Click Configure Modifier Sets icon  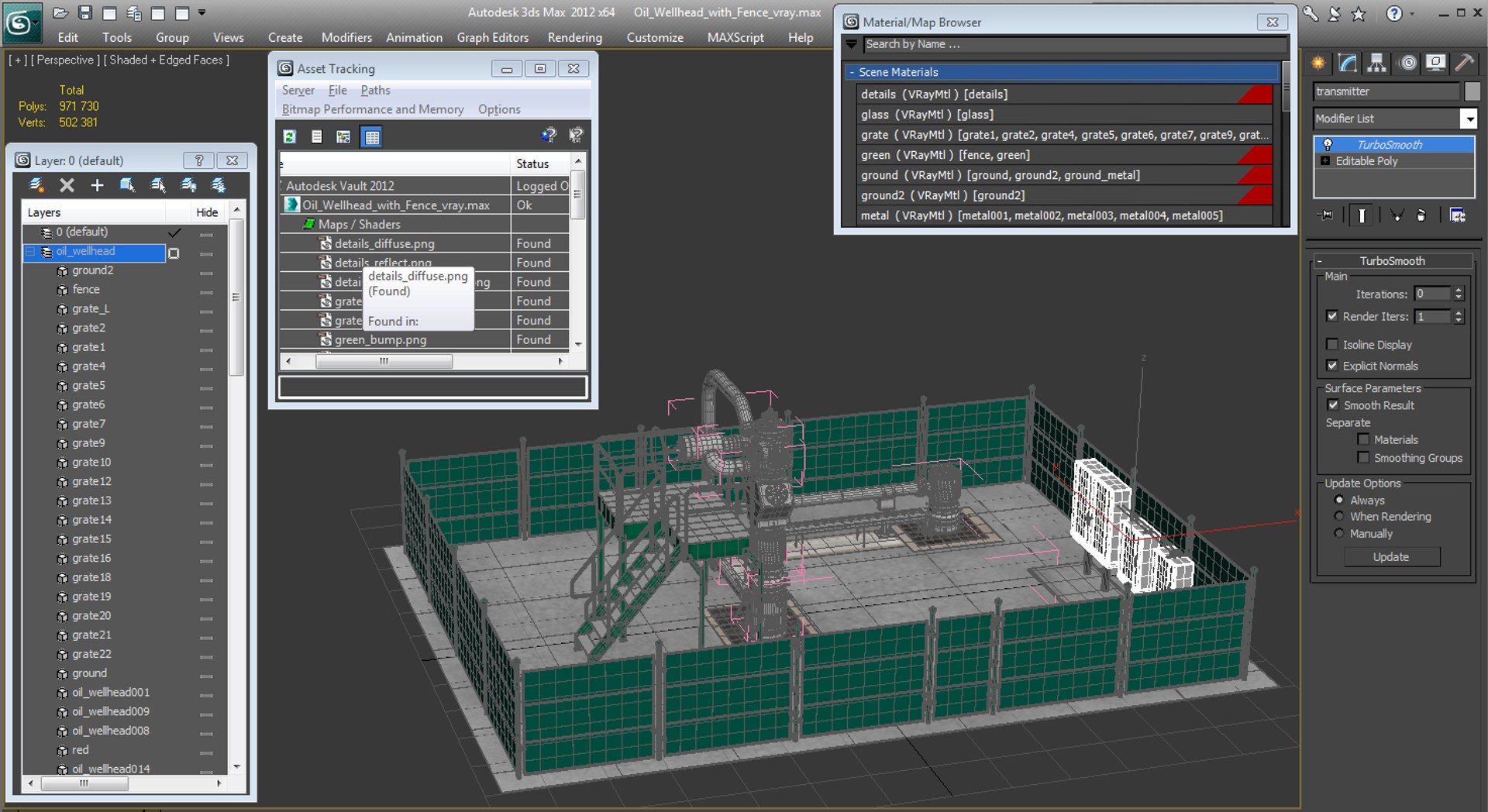(1458, 215)
